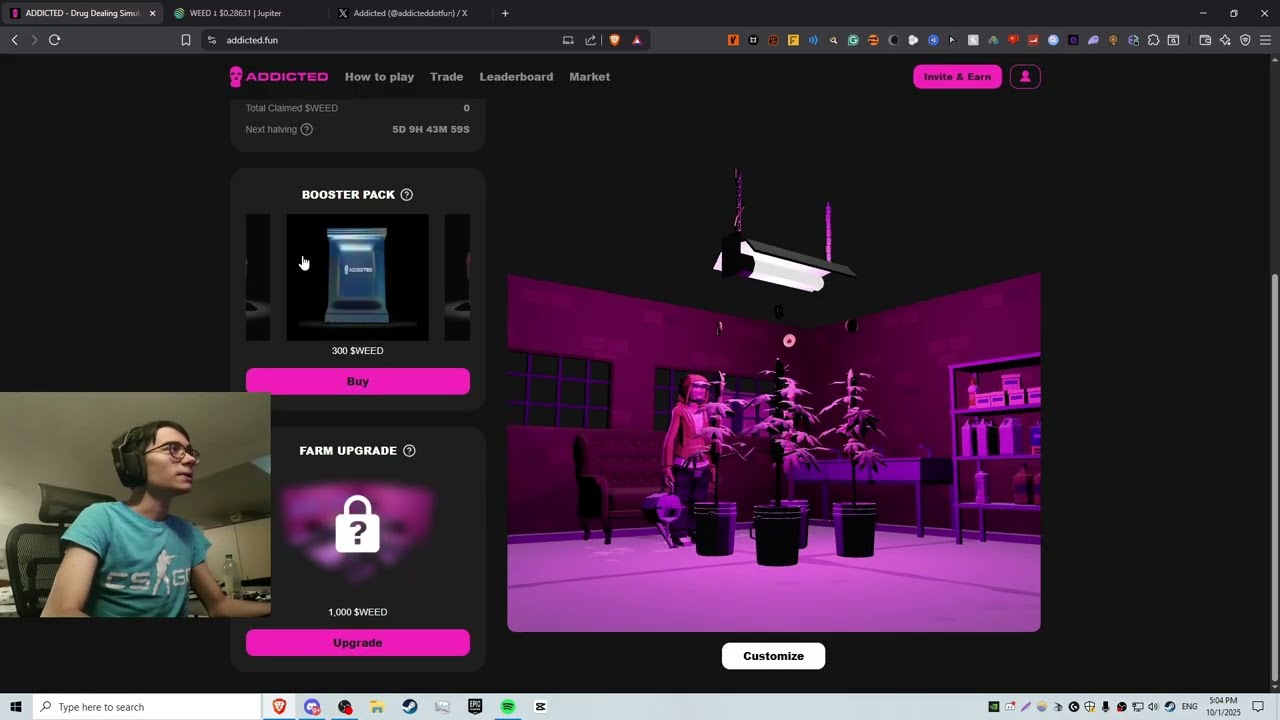This screenshot has width=1280, height=720.
Task: Open the Market page
Action: coord(589,77)
